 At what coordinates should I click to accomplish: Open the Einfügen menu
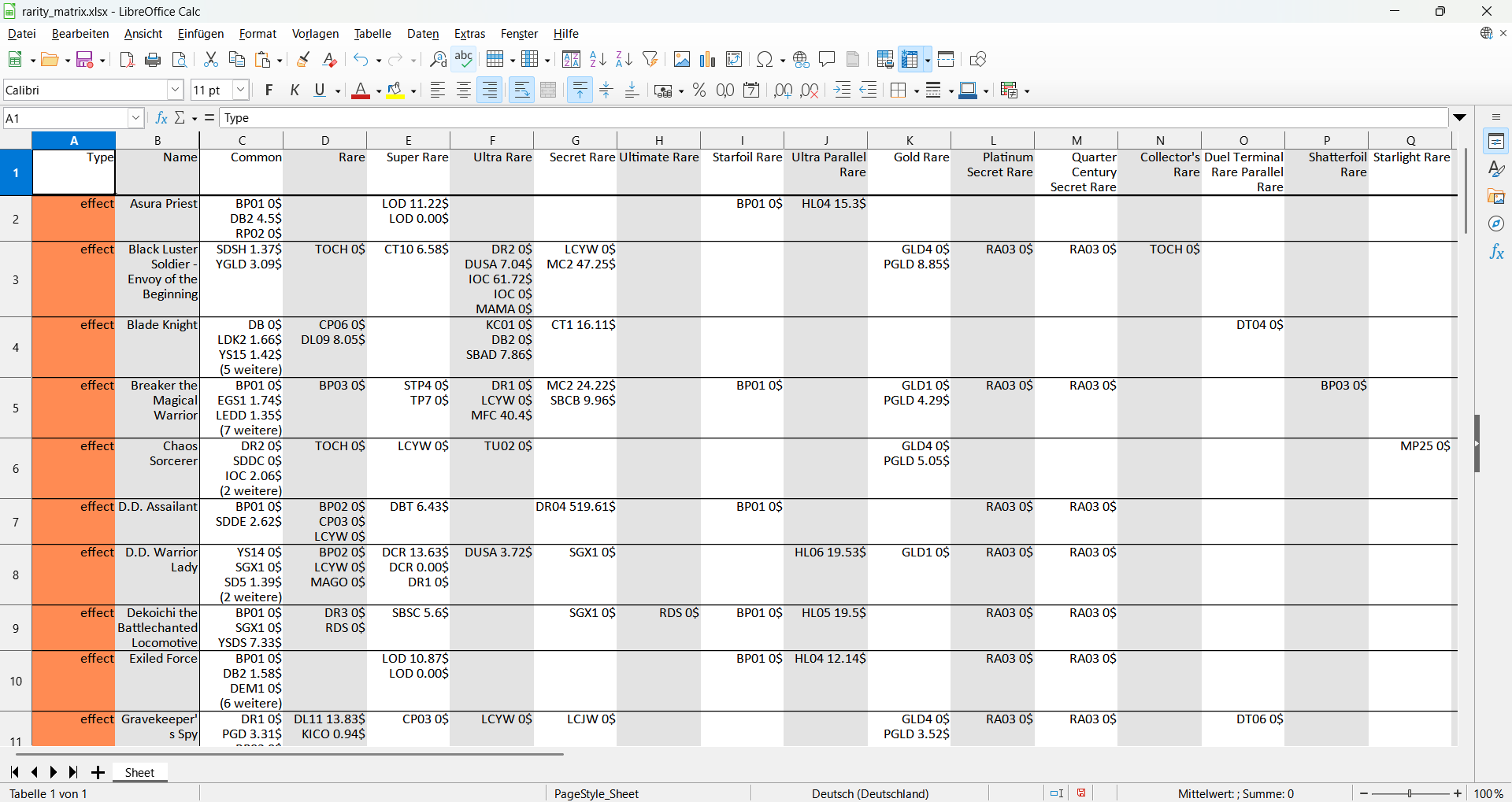click(200, 34)
